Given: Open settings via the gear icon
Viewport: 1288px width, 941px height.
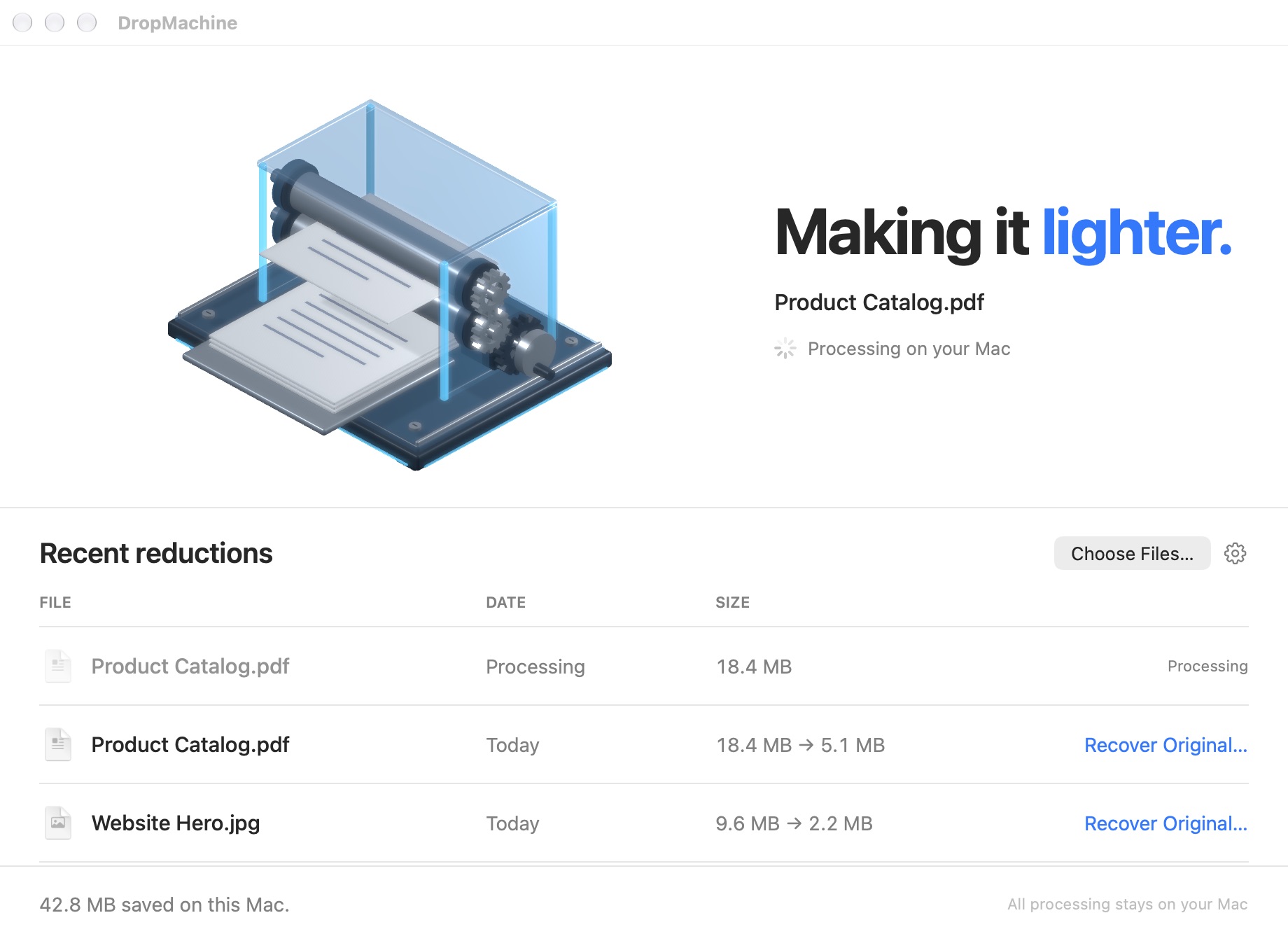Looking at the screenshot, I should tap(1235, 553).
